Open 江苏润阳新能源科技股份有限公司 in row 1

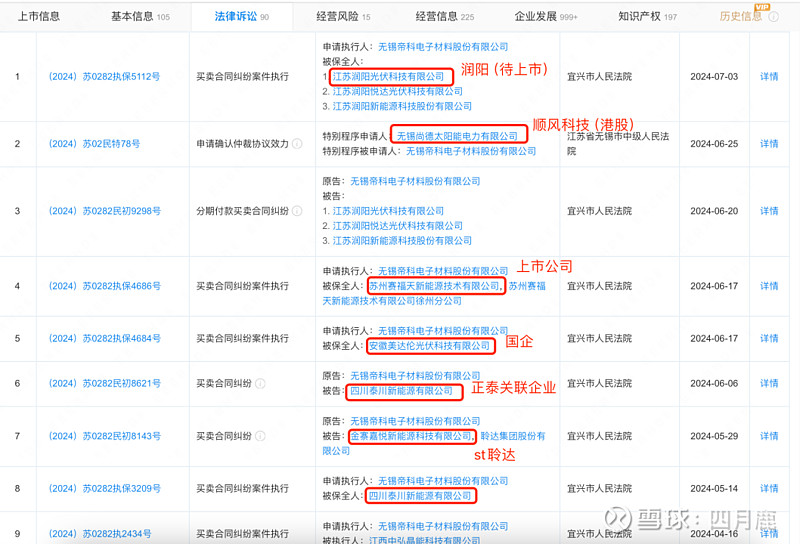tap(402, 106)
